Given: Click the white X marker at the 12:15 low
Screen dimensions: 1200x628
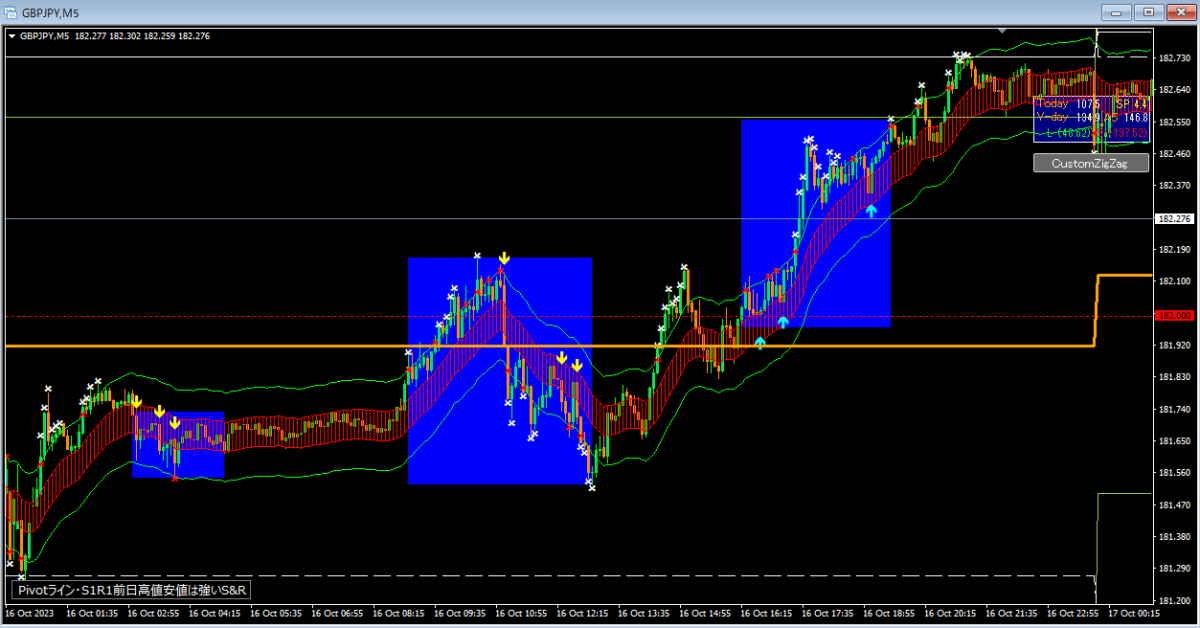Looking at the screenshot, I should 591,487.
